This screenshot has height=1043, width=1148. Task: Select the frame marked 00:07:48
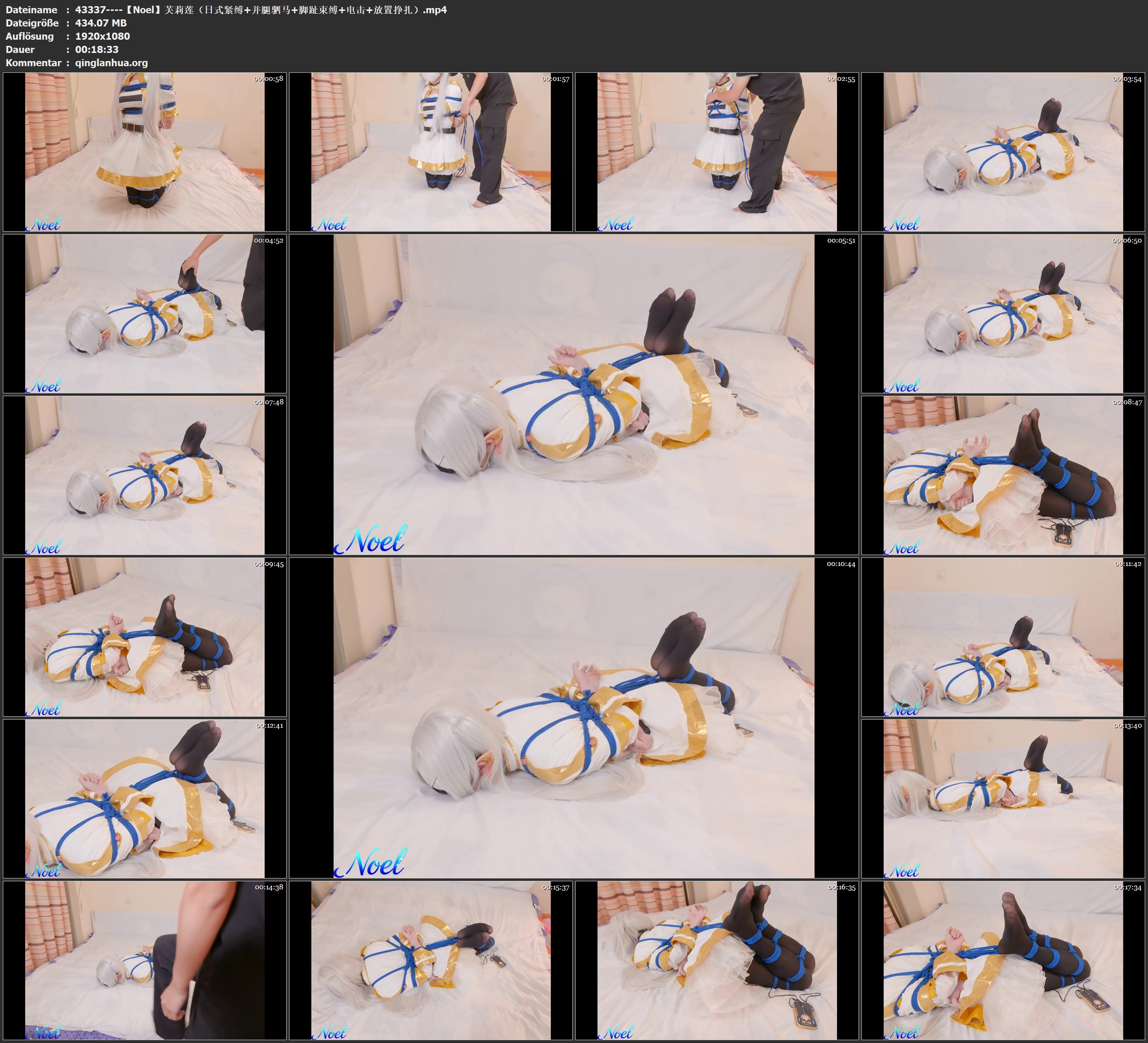point(145,475)
